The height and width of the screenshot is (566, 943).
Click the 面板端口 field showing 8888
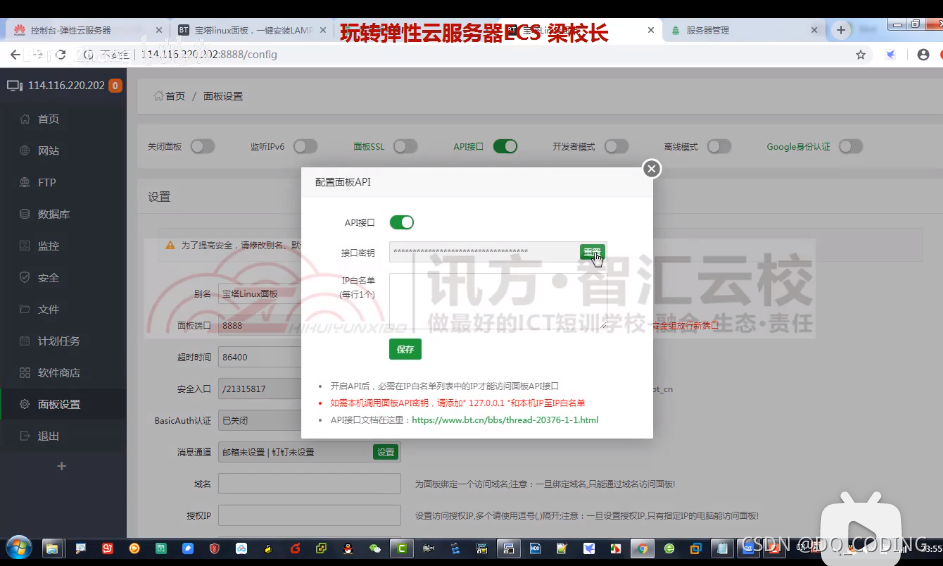(x=260, y=325)
